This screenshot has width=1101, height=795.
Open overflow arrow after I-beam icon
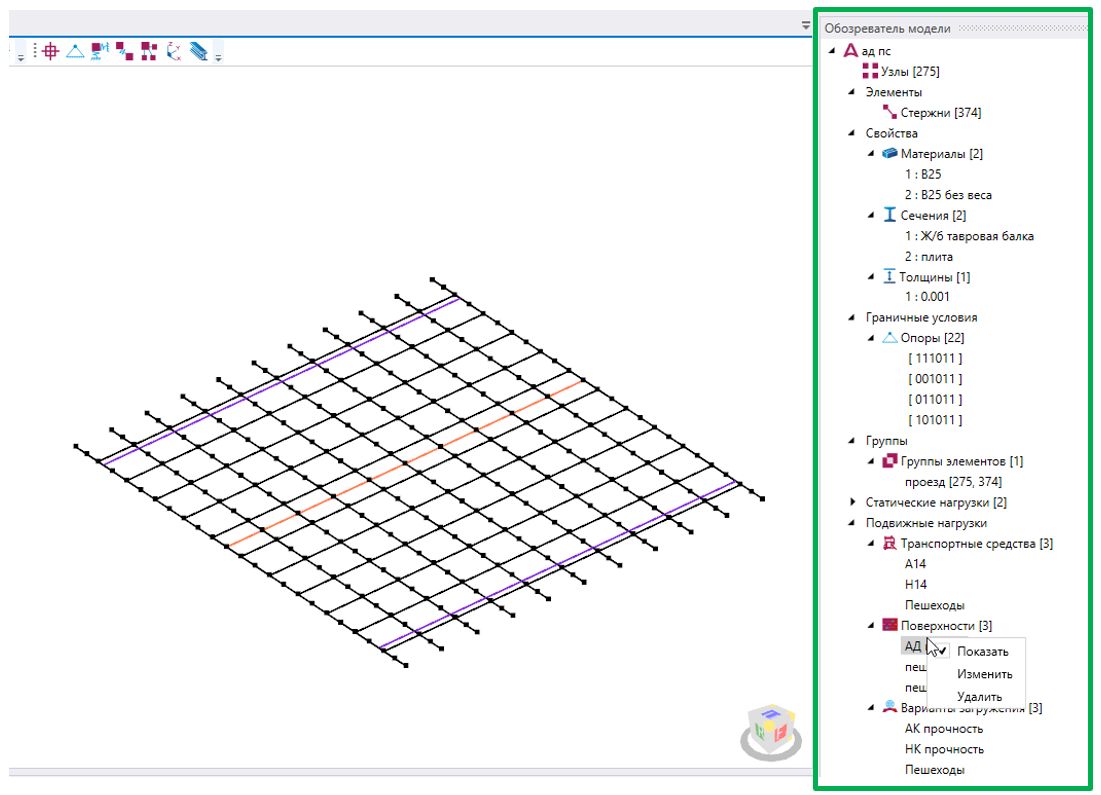(x=218, y=57)
